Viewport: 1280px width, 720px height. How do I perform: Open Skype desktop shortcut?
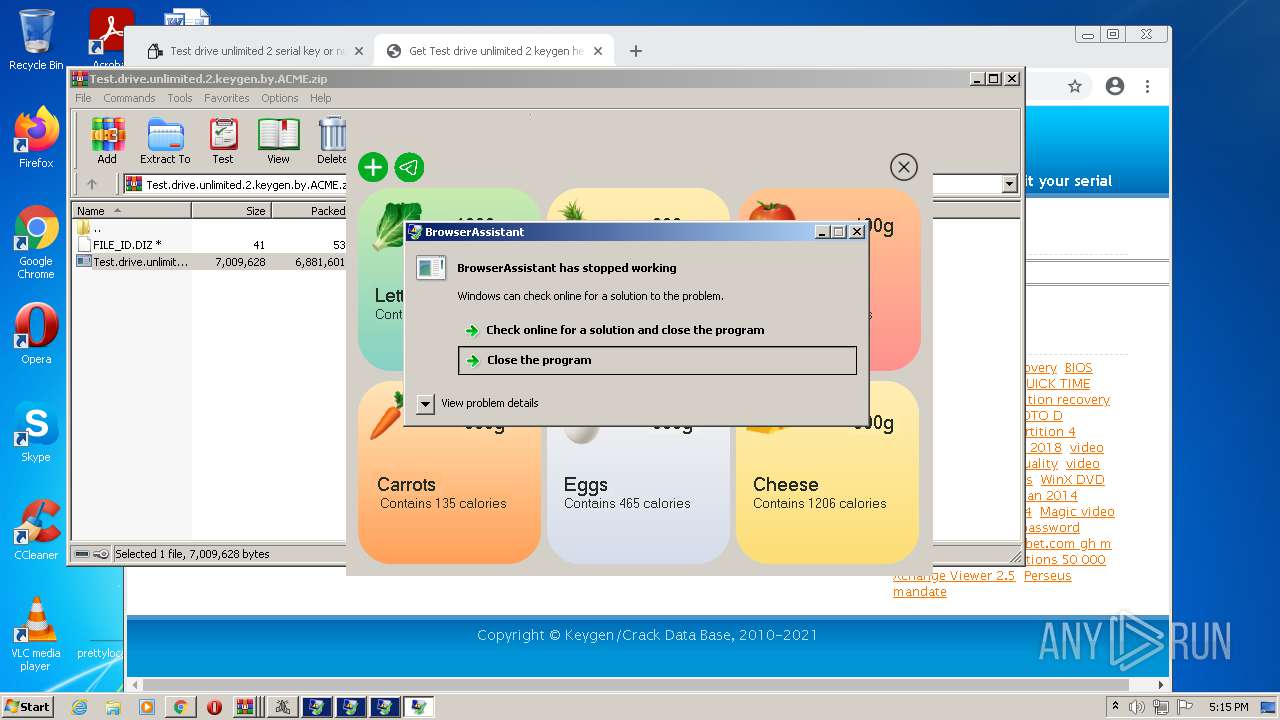pos(36,432)
